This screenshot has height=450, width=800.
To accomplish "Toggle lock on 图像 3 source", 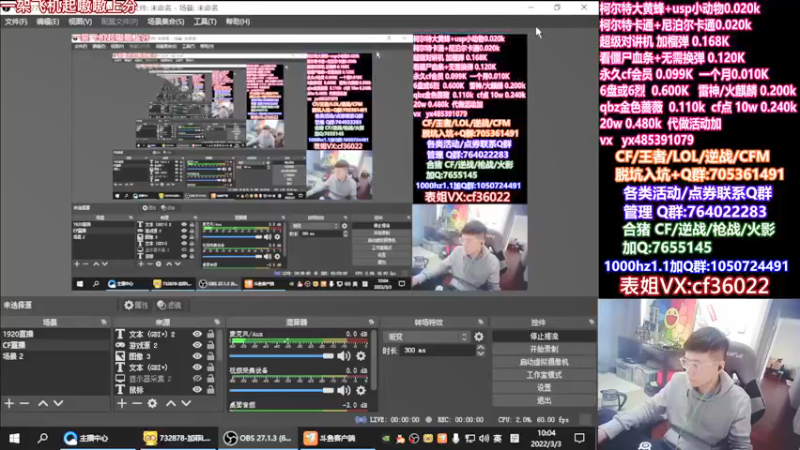I will coord(211,356).
